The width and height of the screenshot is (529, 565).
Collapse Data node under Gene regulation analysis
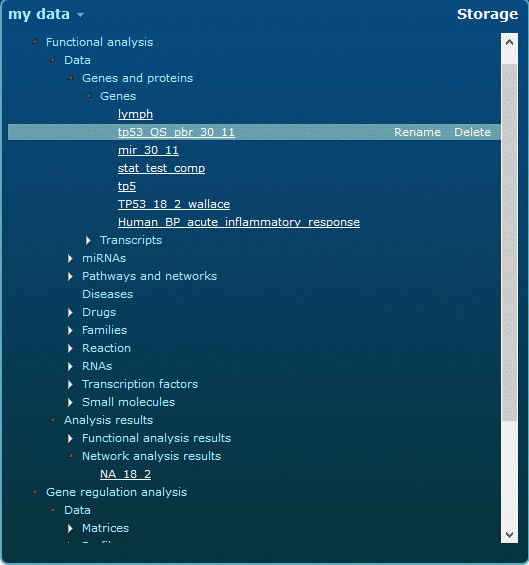point(53,510)
